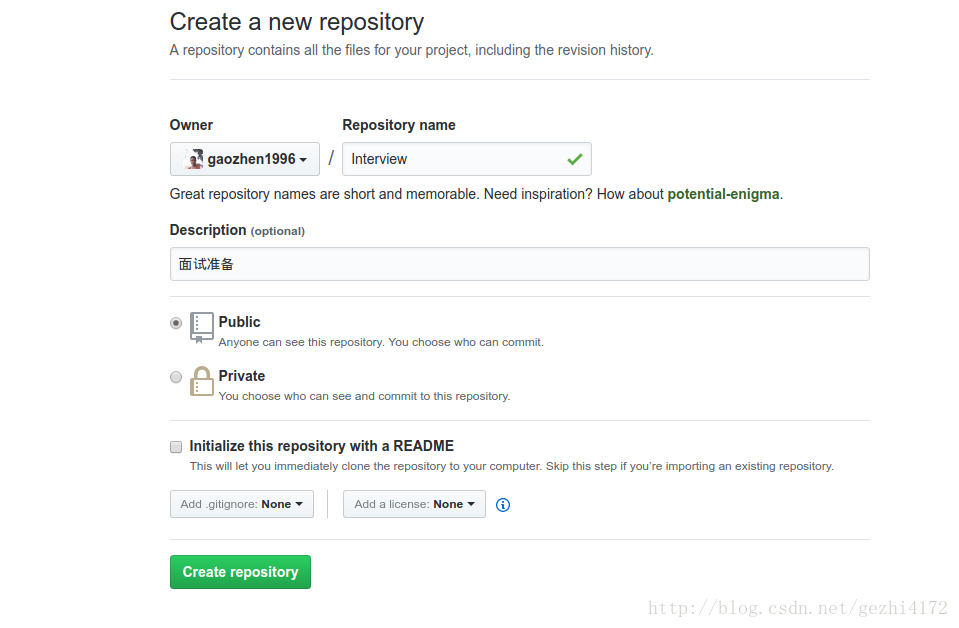
Task: Enable Initialize this repository with a README
Action: point(176,447)
